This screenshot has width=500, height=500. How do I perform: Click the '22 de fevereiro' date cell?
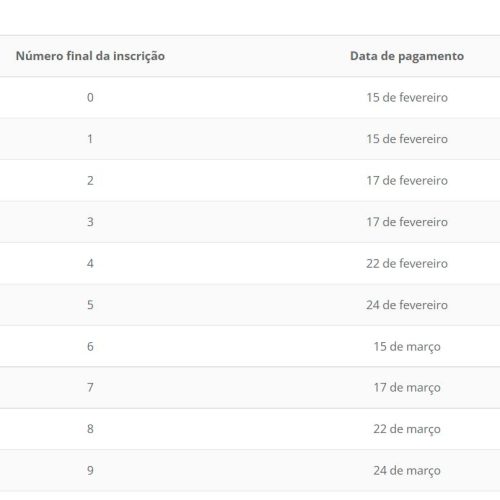click(x=407, y=263)
